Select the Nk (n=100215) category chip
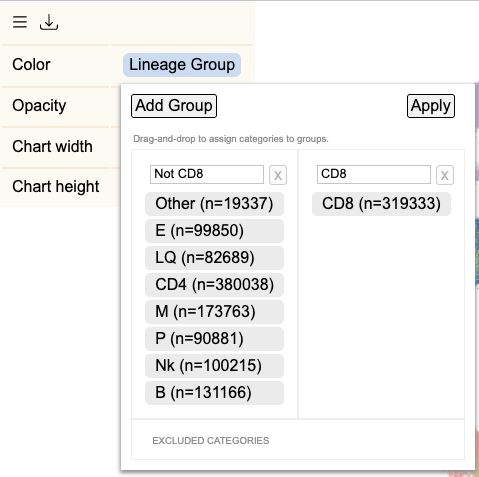This screenshot has height=477, width=479. tap(214, 366)
